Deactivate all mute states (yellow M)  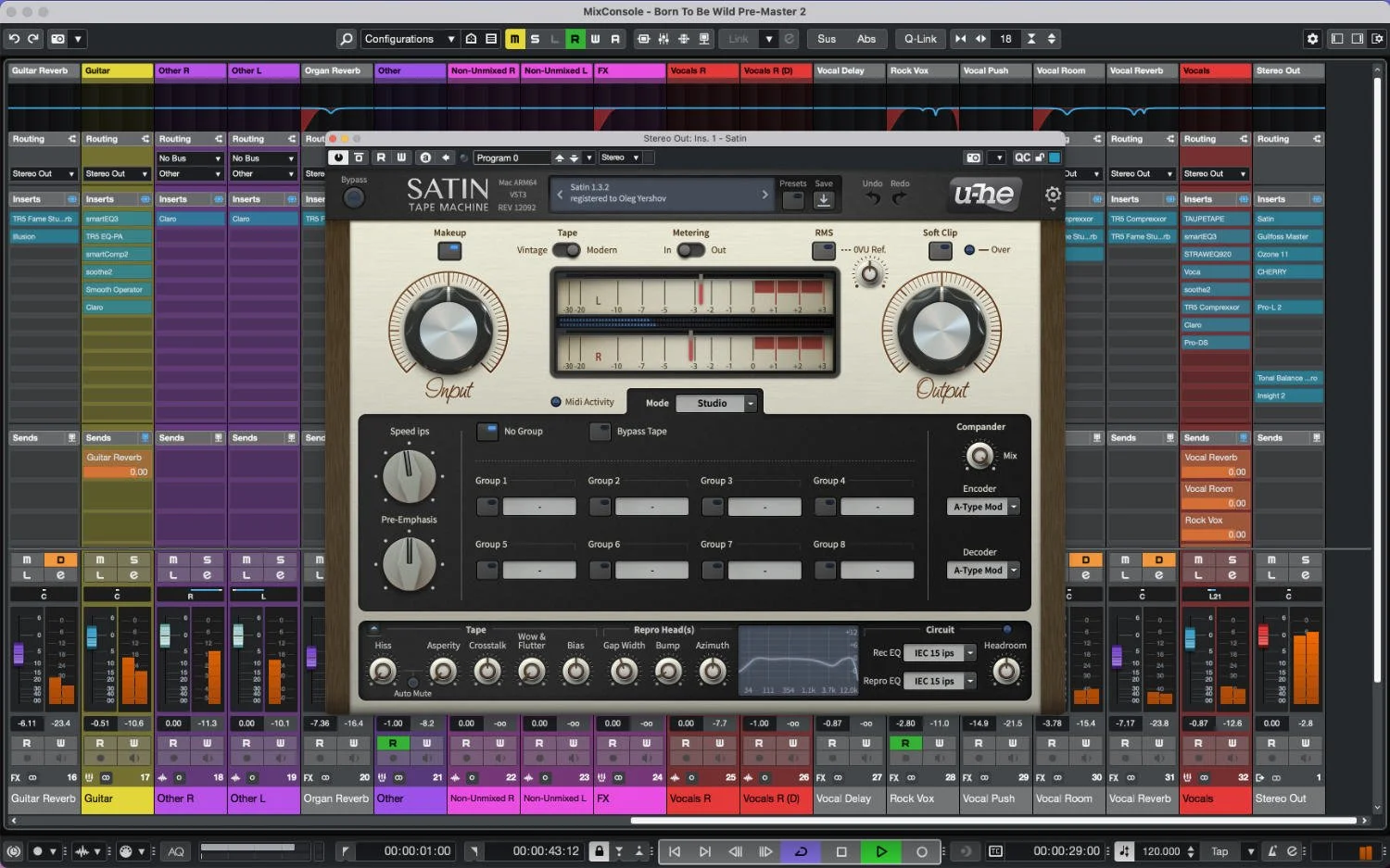[x=514, y=39]
